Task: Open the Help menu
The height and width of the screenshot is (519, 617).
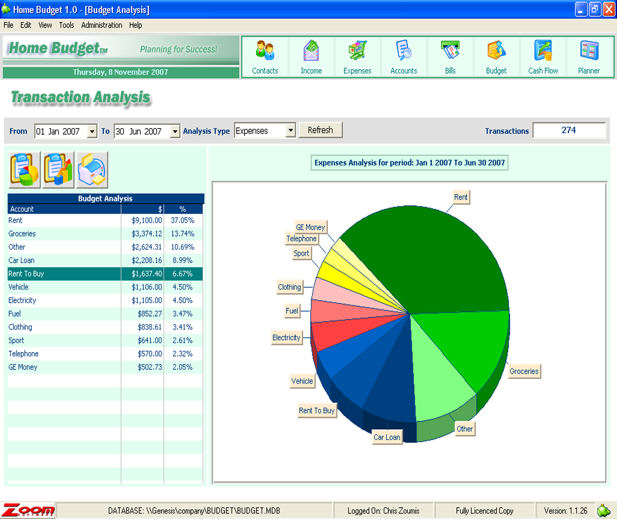Action: 135,25
